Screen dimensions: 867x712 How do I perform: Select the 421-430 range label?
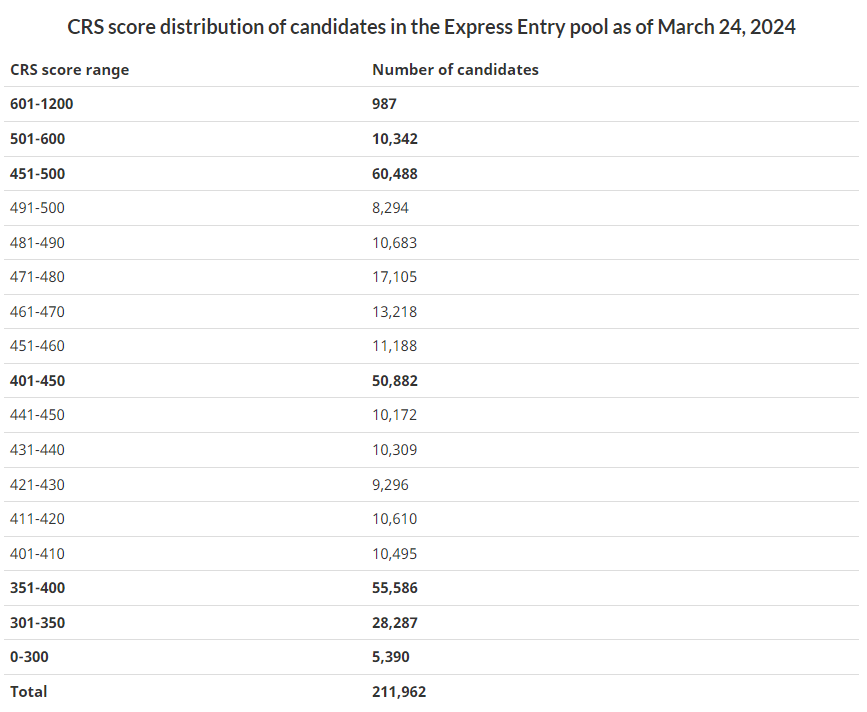37,485
